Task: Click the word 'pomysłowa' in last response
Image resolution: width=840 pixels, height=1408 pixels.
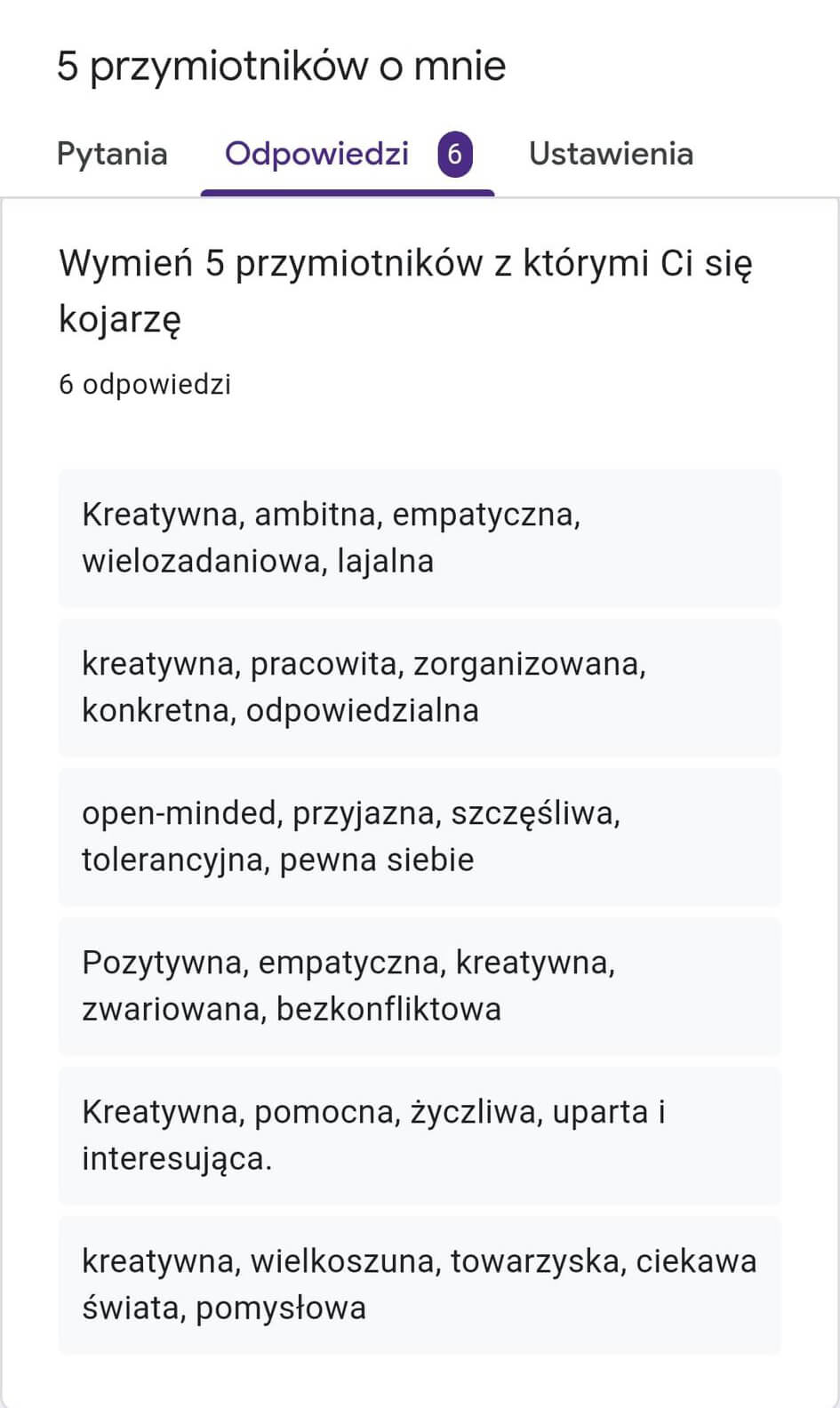Action: pyautogui.click(x=281, y=1308)
